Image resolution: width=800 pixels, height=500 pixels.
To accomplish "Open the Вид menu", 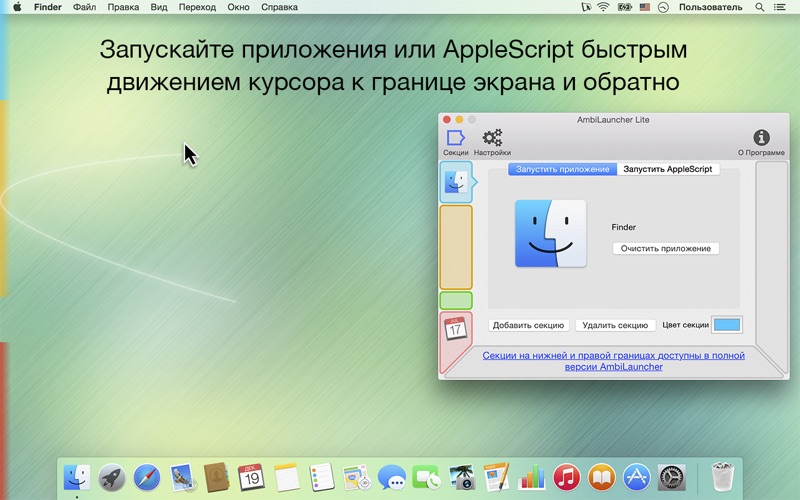I will [x=159, y=7].
